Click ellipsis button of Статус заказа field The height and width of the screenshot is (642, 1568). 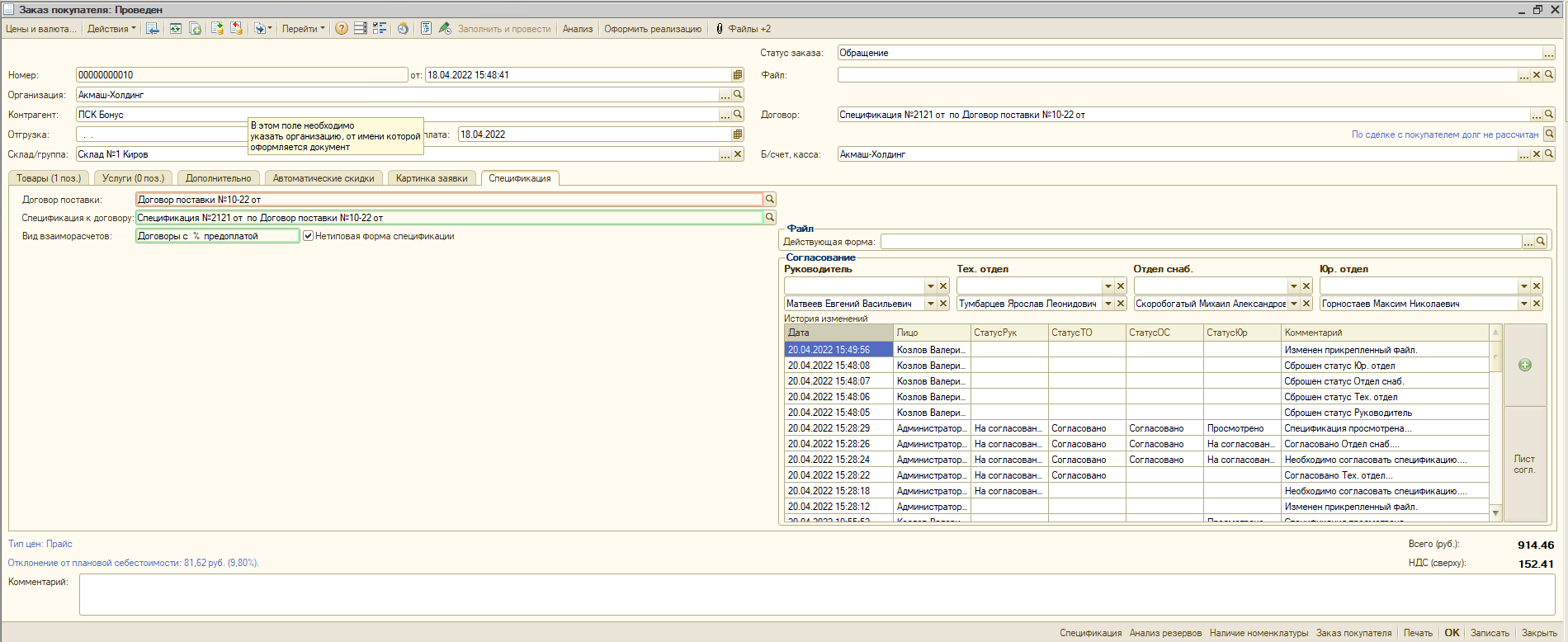1549,53
